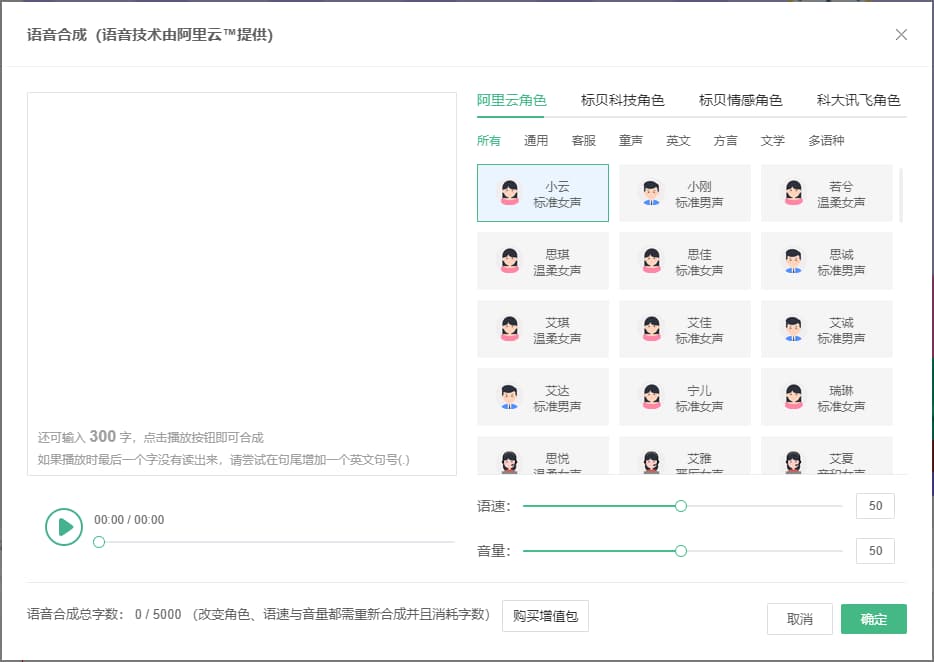
Task: Select the 瑞琳 standard female voice avatar
Action: 794,397
